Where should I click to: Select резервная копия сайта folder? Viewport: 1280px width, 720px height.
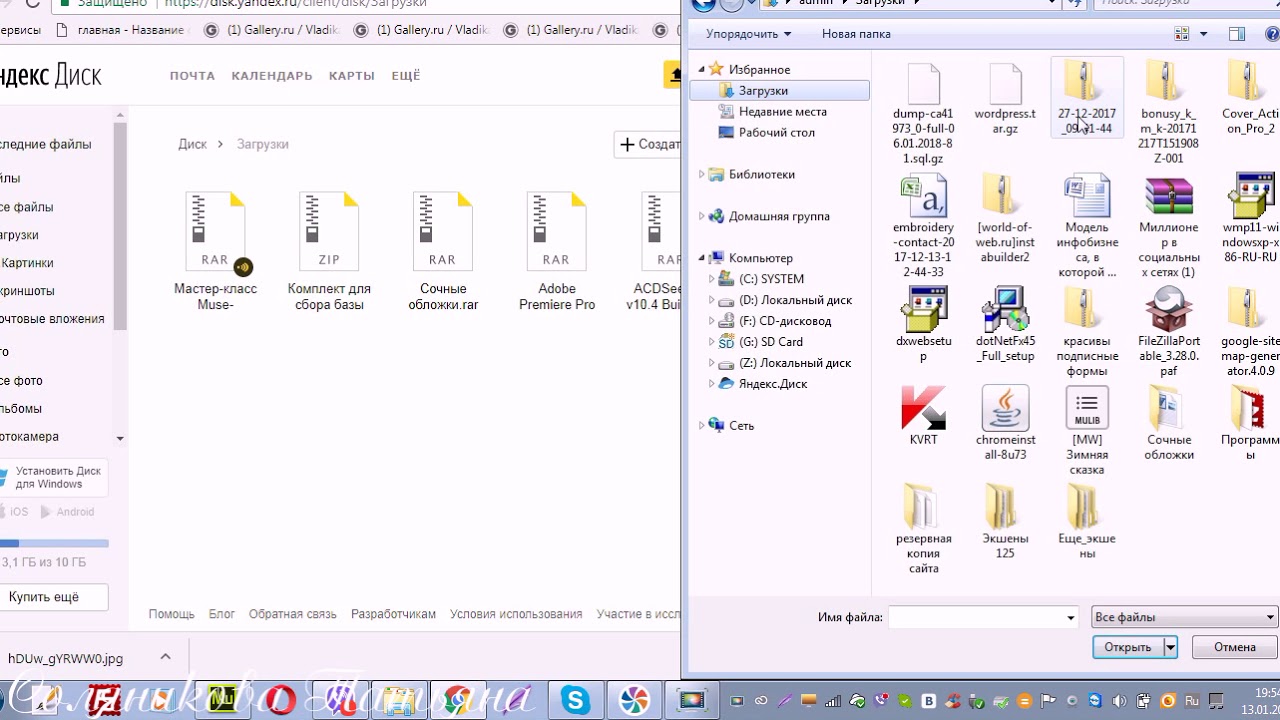tap(923, 530)
